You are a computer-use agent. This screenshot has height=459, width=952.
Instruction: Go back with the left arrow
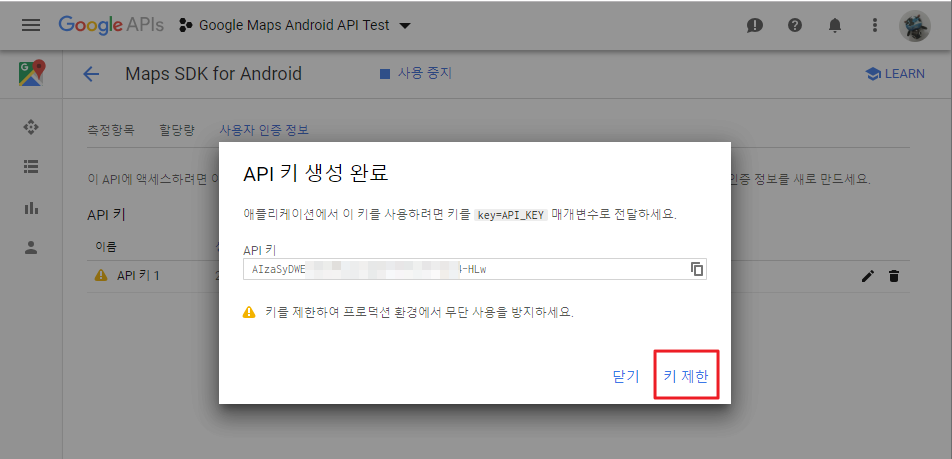pyautogui.click(x=91, y=74)
